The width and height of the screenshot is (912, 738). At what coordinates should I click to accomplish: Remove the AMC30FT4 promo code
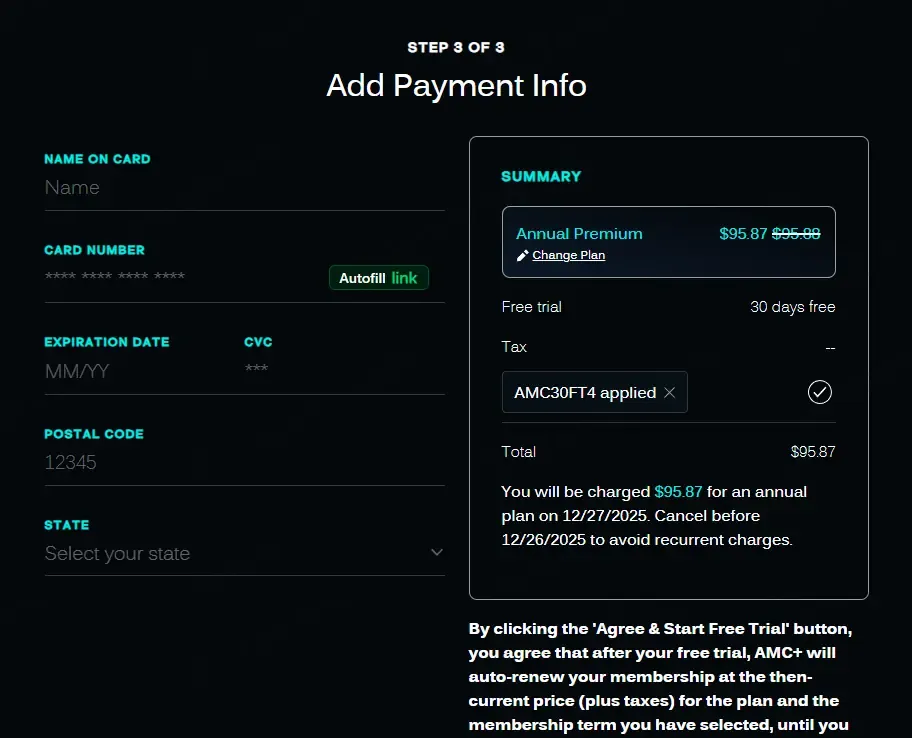[670, 393]
